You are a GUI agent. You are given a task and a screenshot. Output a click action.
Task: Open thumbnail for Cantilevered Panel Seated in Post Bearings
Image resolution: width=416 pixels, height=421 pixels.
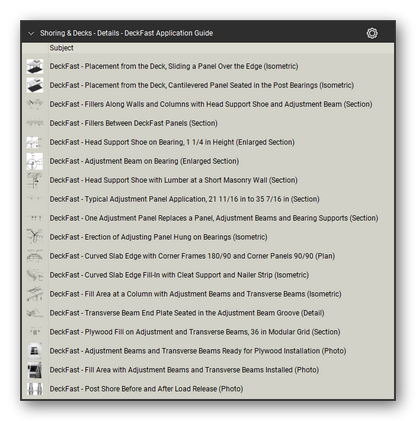35,85
